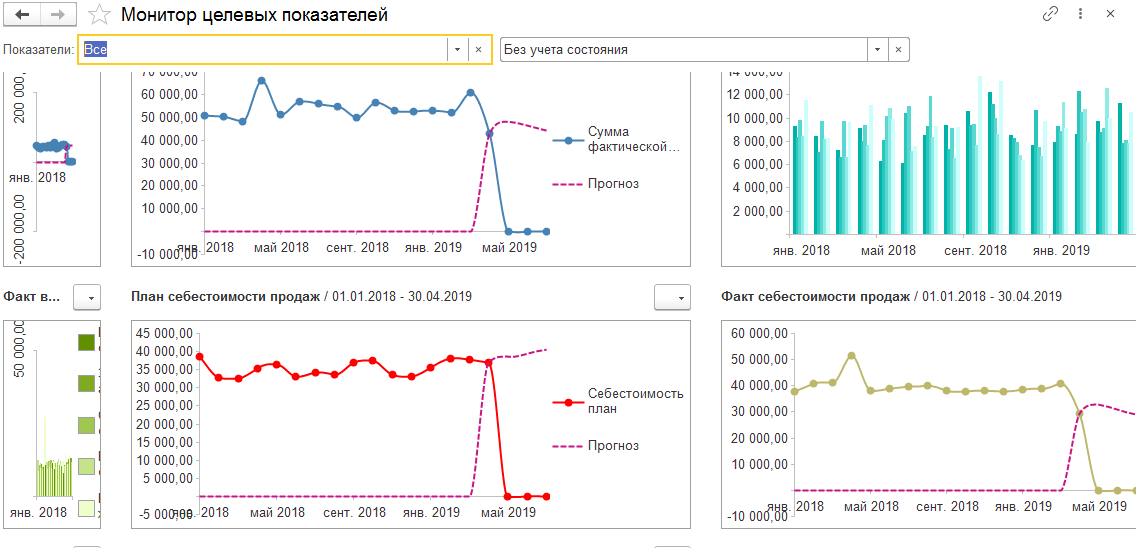The height and width of the screenshot is (548, 1136).
Task: Clear the 'Без учета состояния' field
Action: point(898,49)
